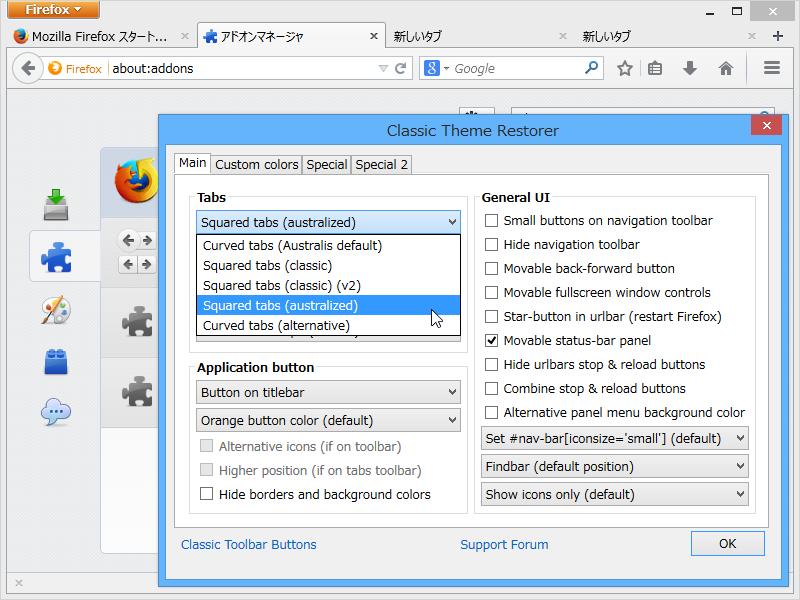Viewport: 800px width, 600px height.
Task: Select the first gray puzzle addon icon
Action: (x=137, y=321)
